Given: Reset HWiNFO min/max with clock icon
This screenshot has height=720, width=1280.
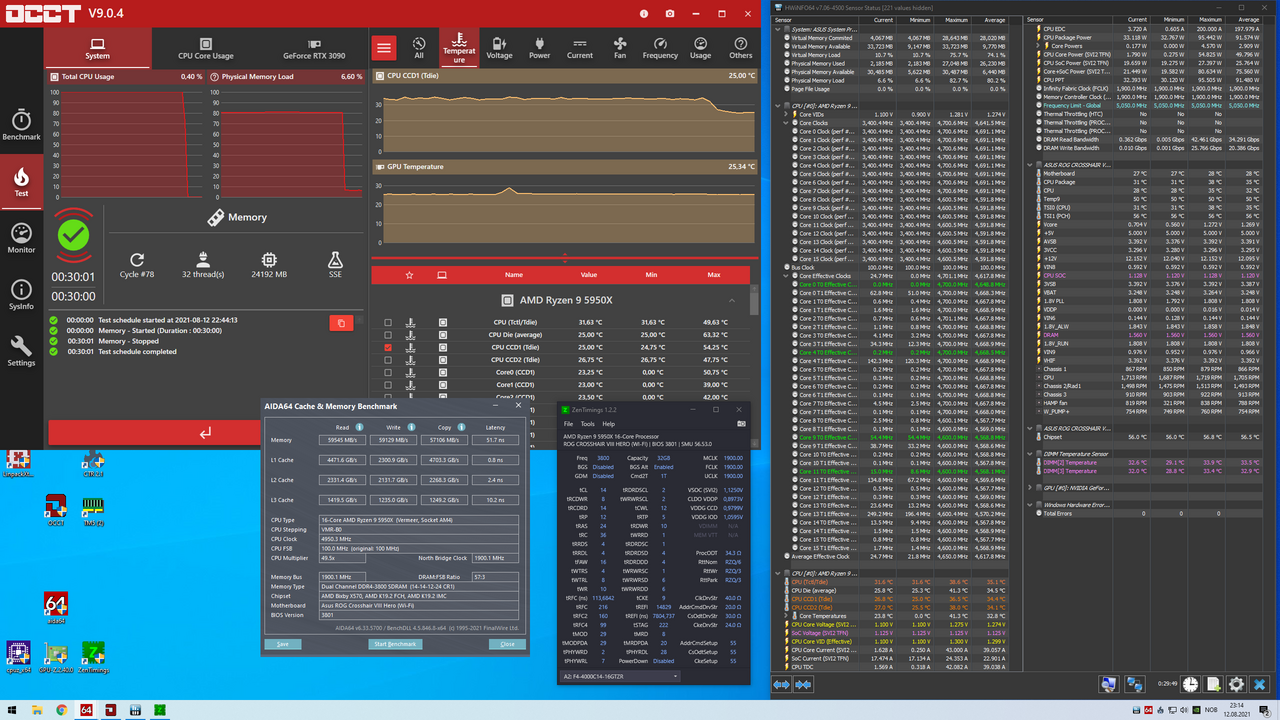Looking at the screenshot, I should coord(1190,684).
